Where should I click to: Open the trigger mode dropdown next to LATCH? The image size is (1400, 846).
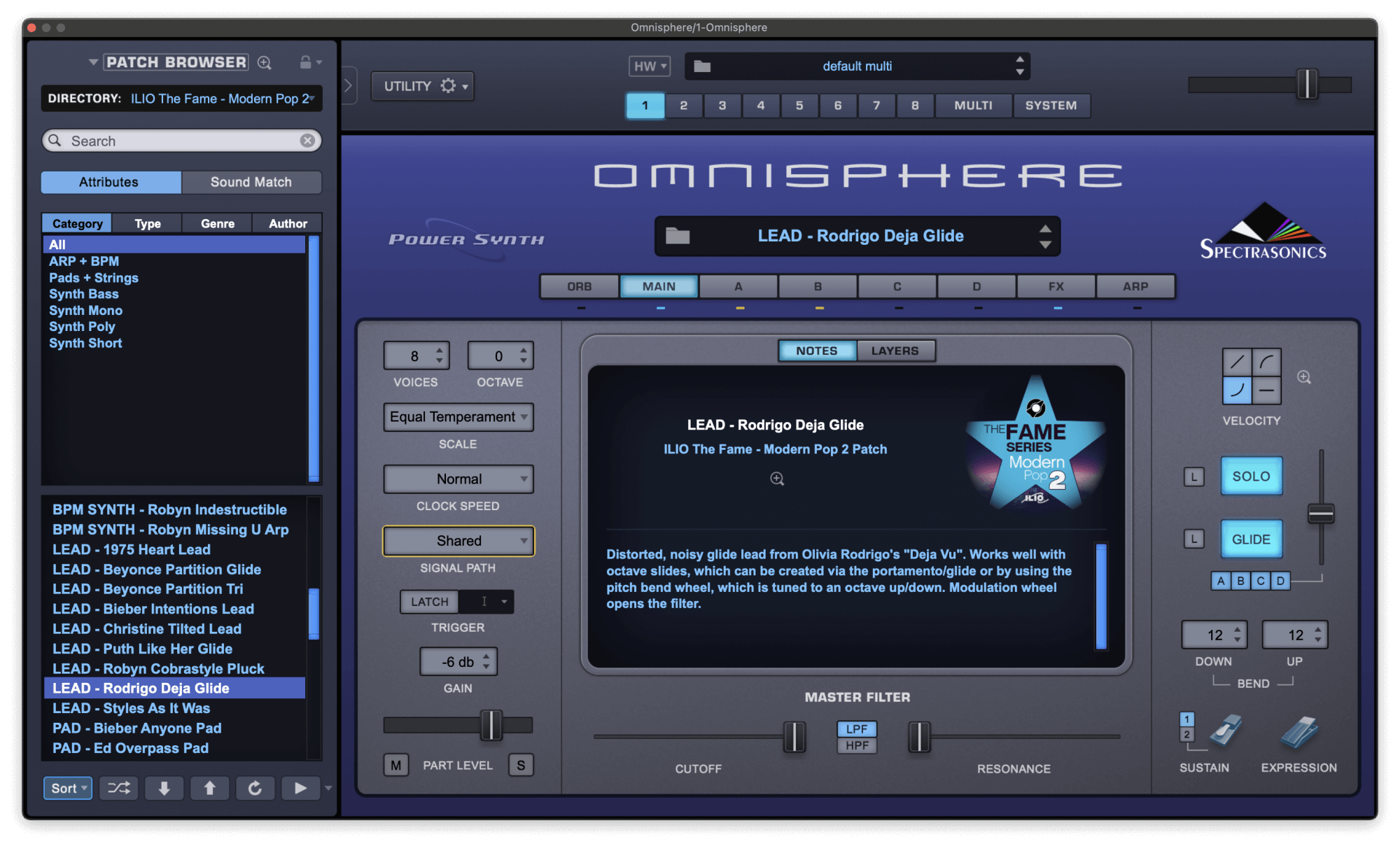[487, 602]
